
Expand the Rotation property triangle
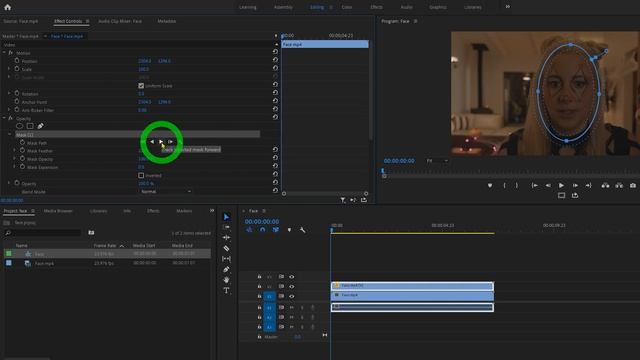click(x=9, y=93)
